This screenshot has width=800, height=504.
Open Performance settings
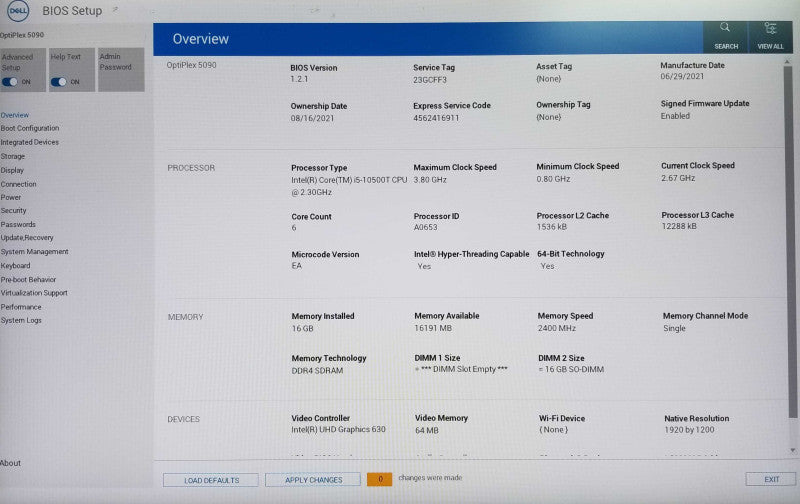click(21, 307)
